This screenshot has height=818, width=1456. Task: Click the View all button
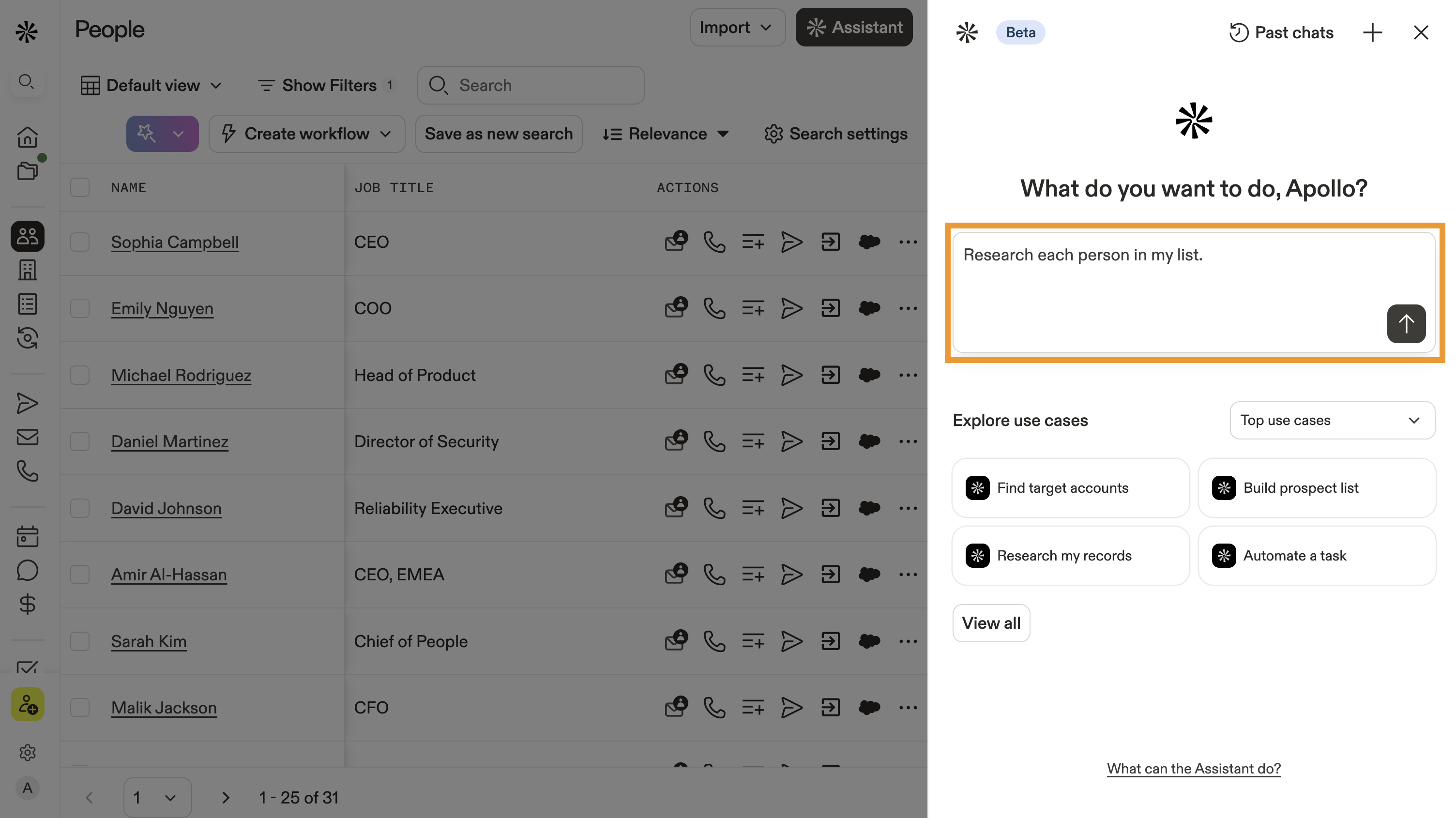991,623
